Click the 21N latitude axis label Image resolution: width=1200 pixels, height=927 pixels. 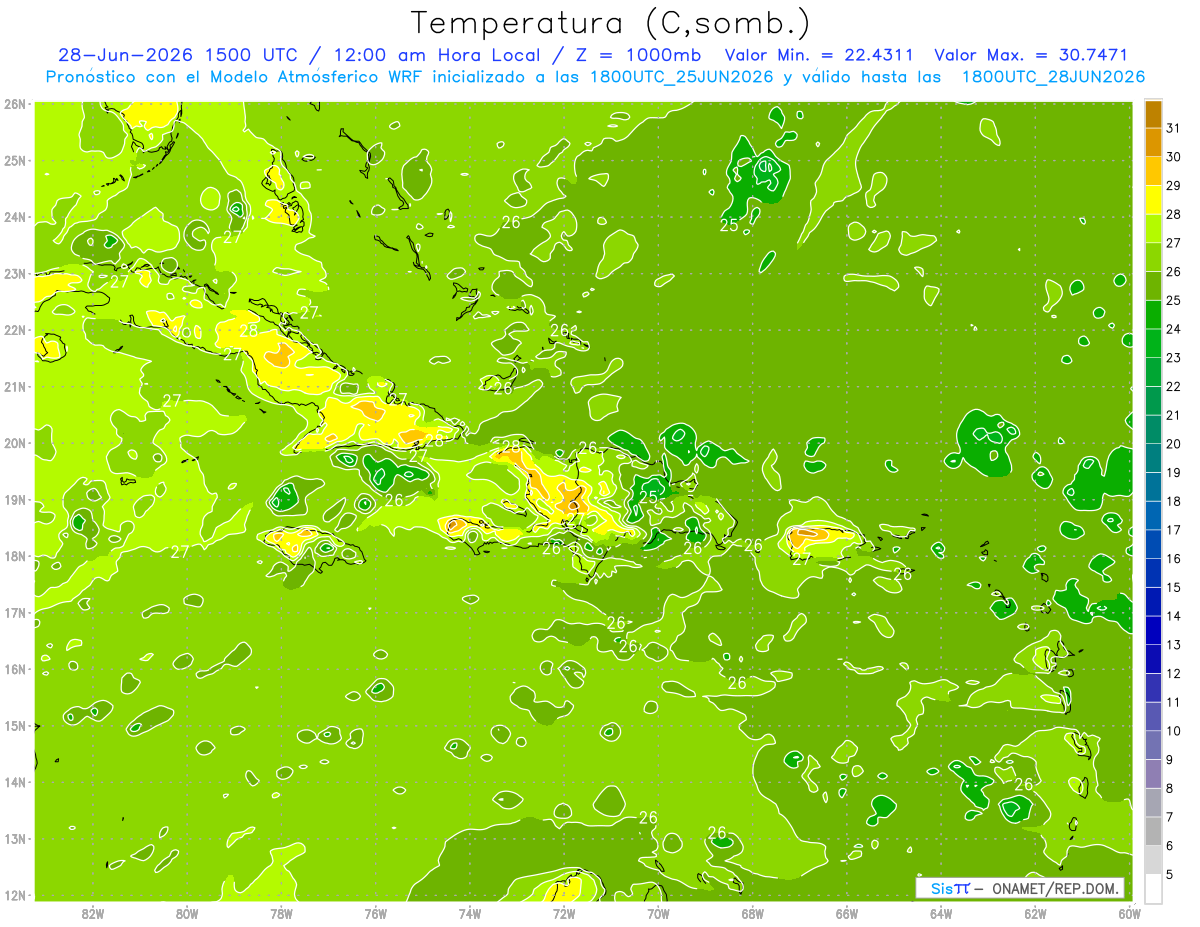pyautogui.click(x=15, y=386)
